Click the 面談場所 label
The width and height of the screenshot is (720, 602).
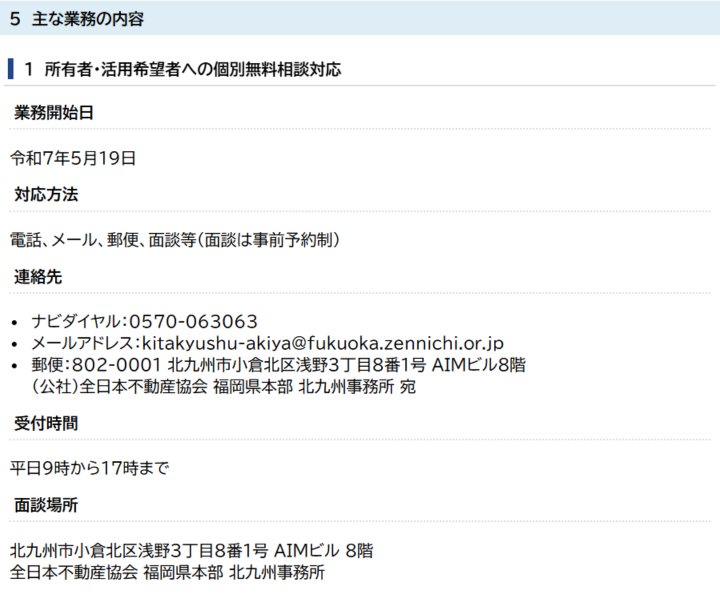46,505
